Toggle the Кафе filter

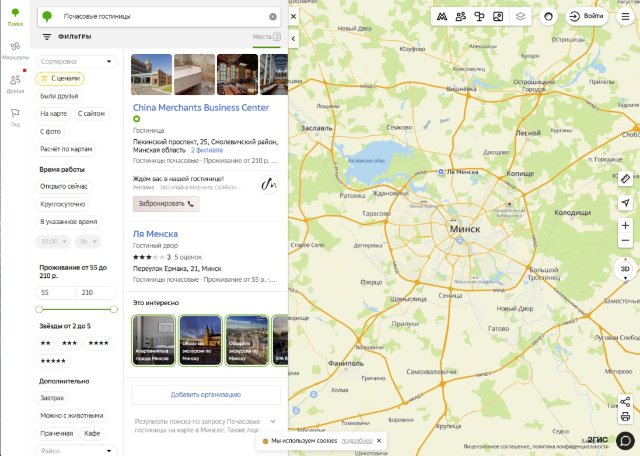(x=92, y=434)
